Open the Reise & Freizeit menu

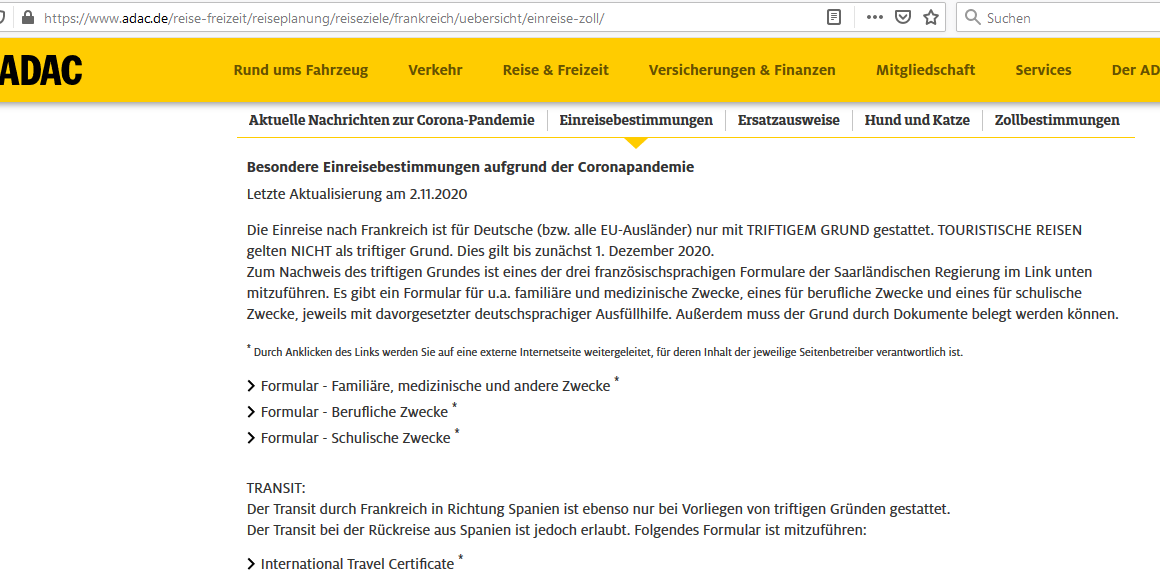pos(555,70)
